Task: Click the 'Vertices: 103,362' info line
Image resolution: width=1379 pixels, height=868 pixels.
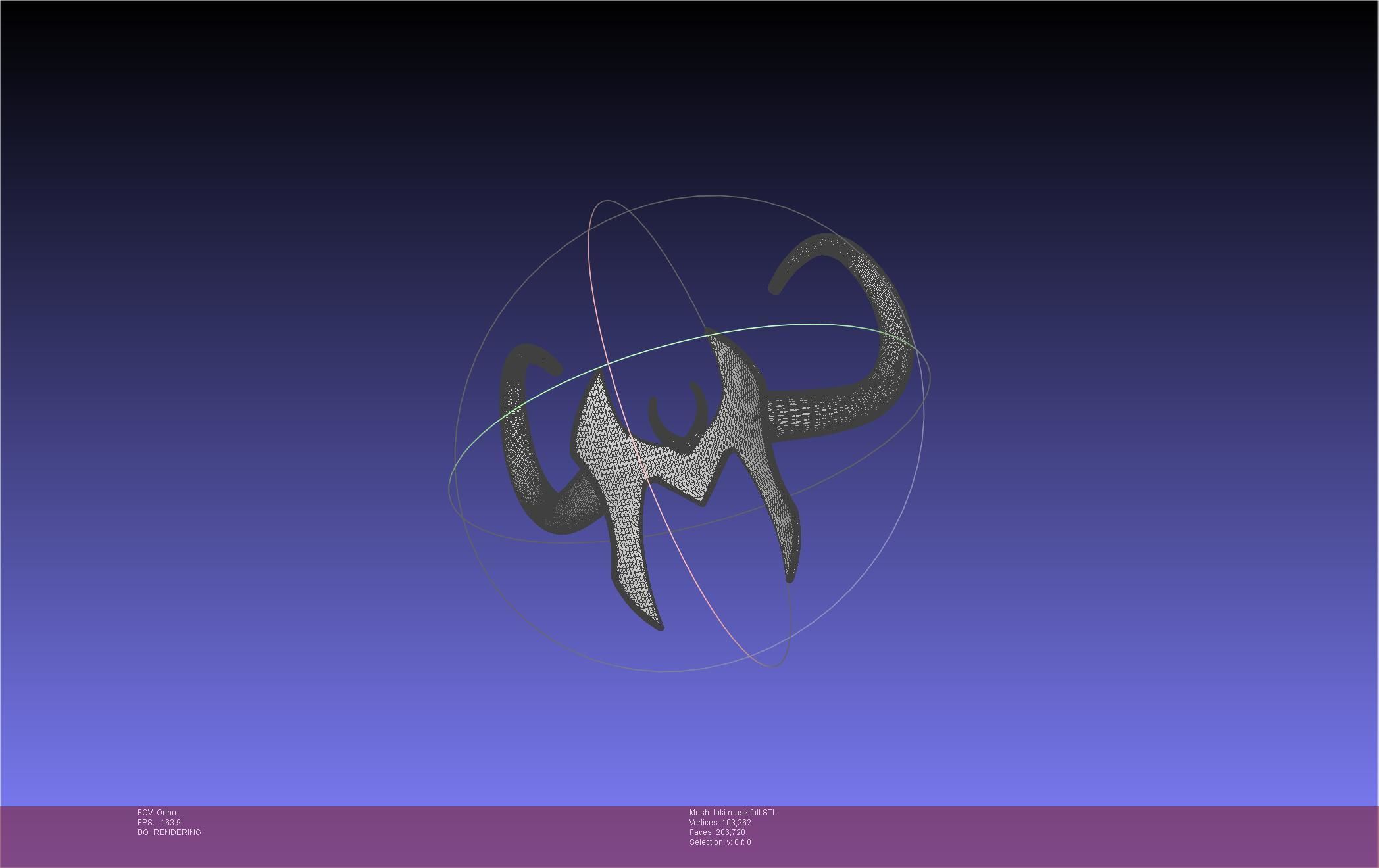Action: coord(720,823)
